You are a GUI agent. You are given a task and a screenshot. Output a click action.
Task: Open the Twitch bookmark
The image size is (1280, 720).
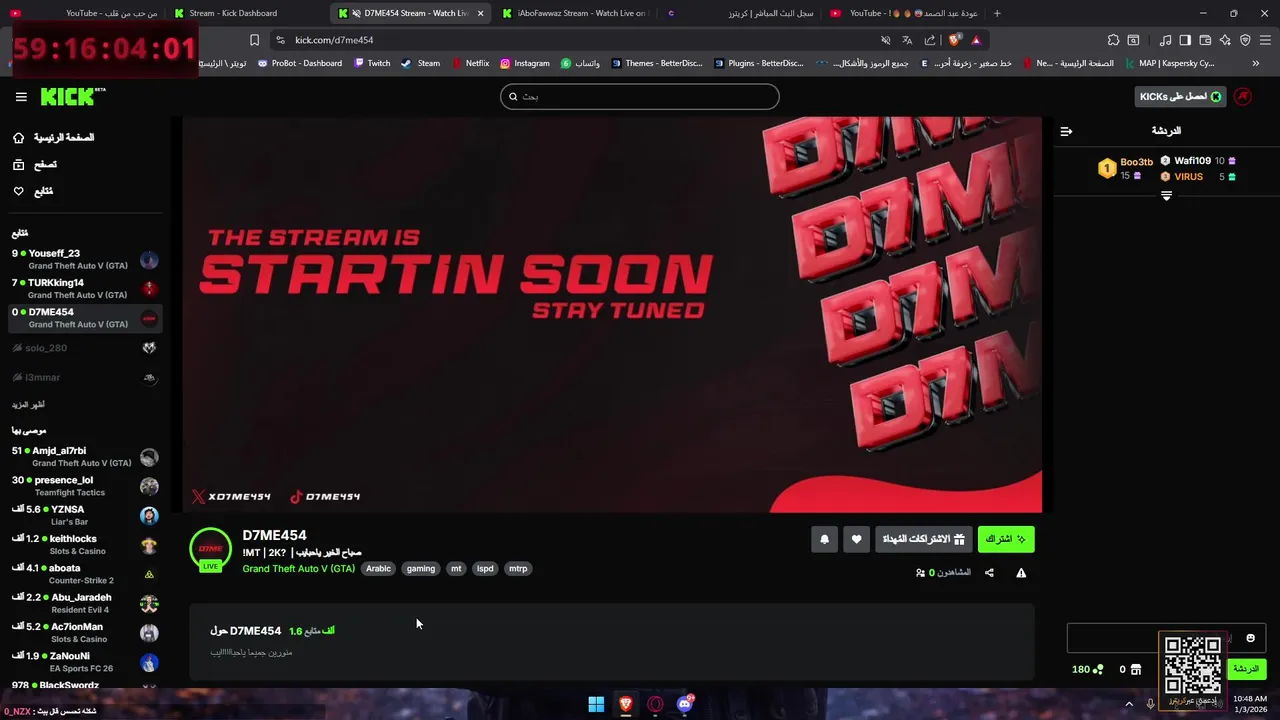point(371,63)
